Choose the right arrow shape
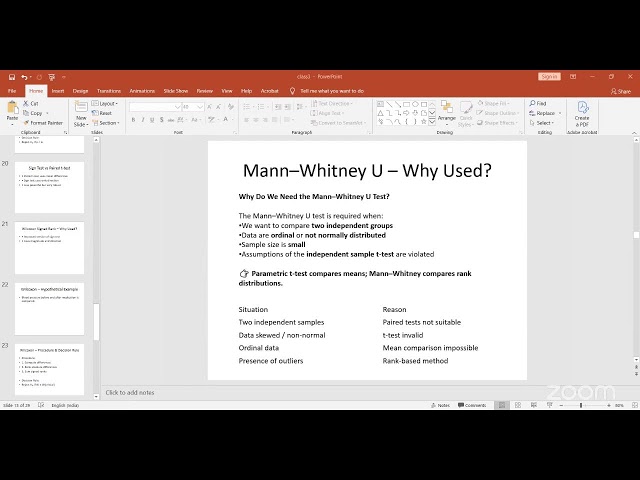This screenshot has height=480, width=640. 407,113
